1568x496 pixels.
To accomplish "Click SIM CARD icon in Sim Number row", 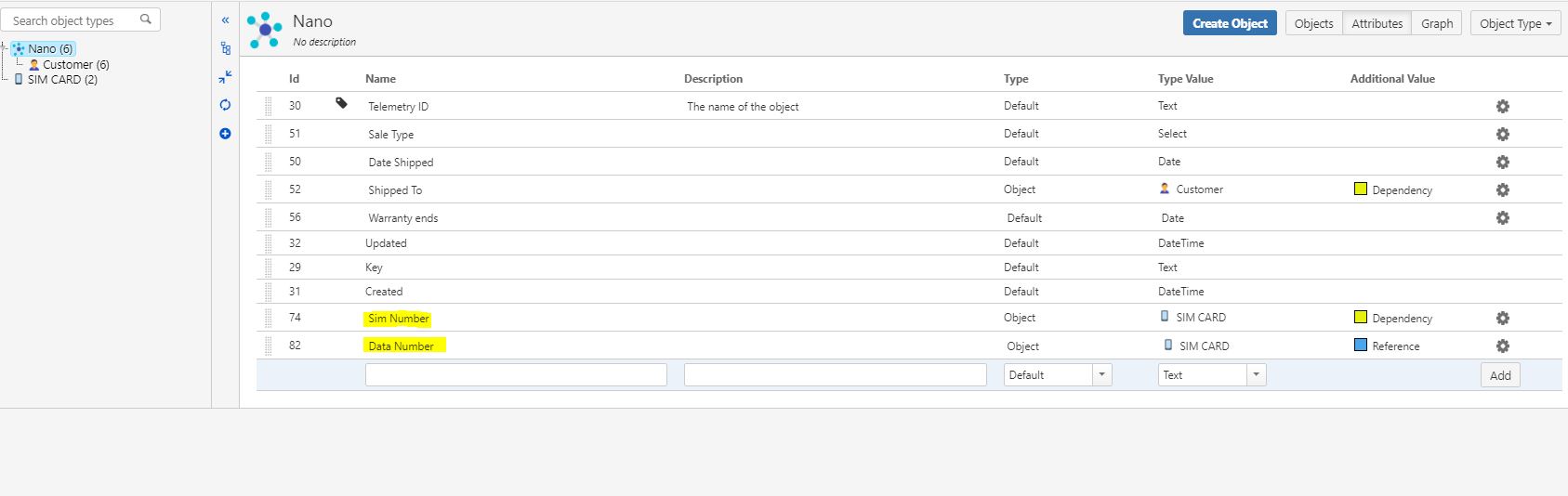I will click(x=1165, y=317).
